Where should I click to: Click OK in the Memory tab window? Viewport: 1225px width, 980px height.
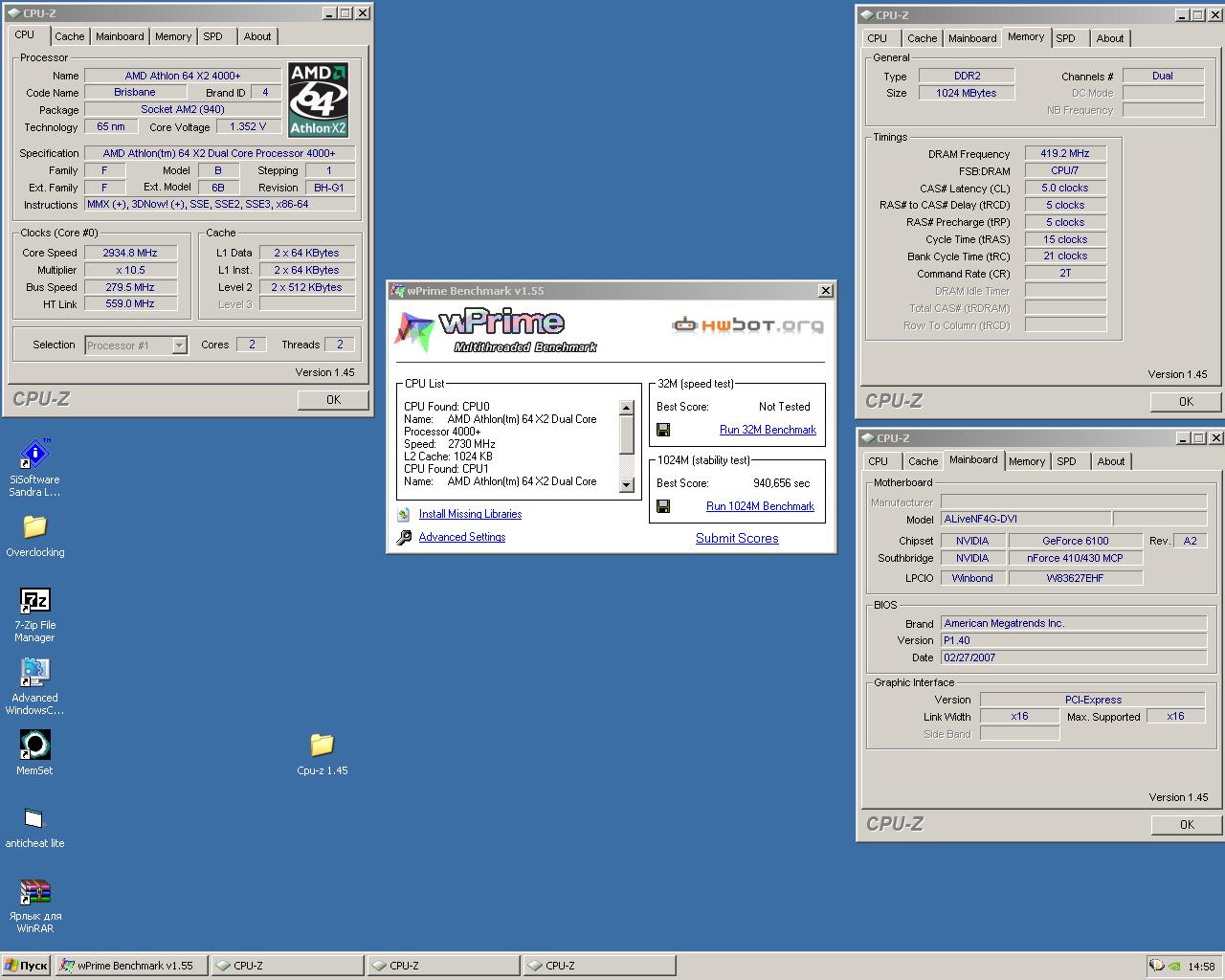[x=1186, y=402]
